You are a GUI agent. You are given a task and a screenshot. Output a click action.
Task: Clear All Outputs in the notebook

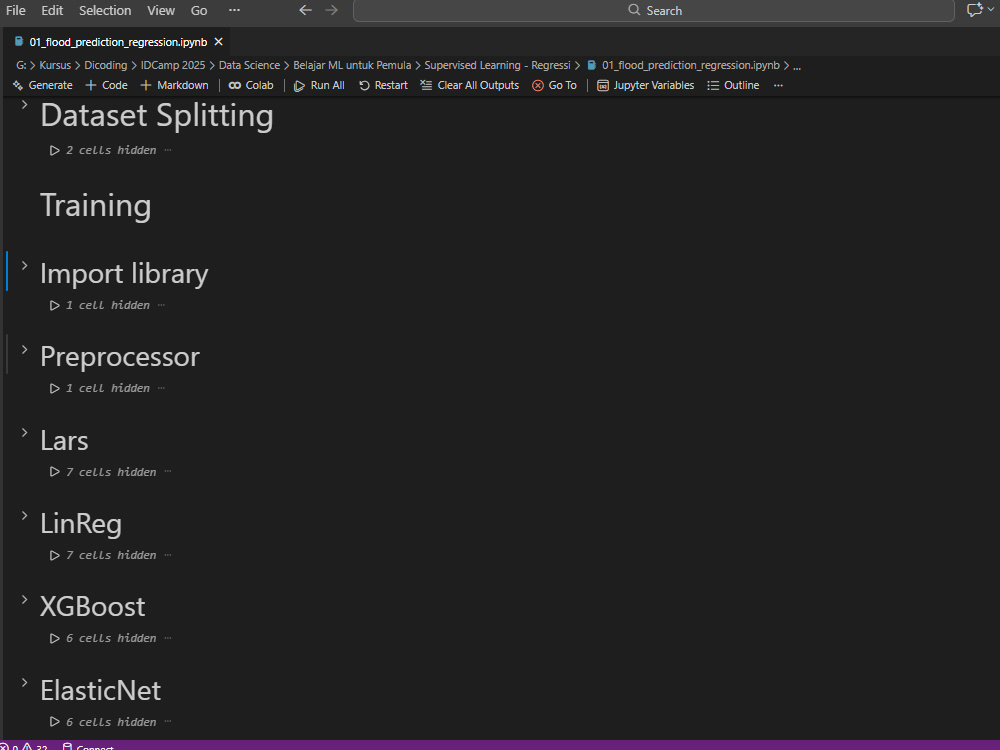click(469, 85)
